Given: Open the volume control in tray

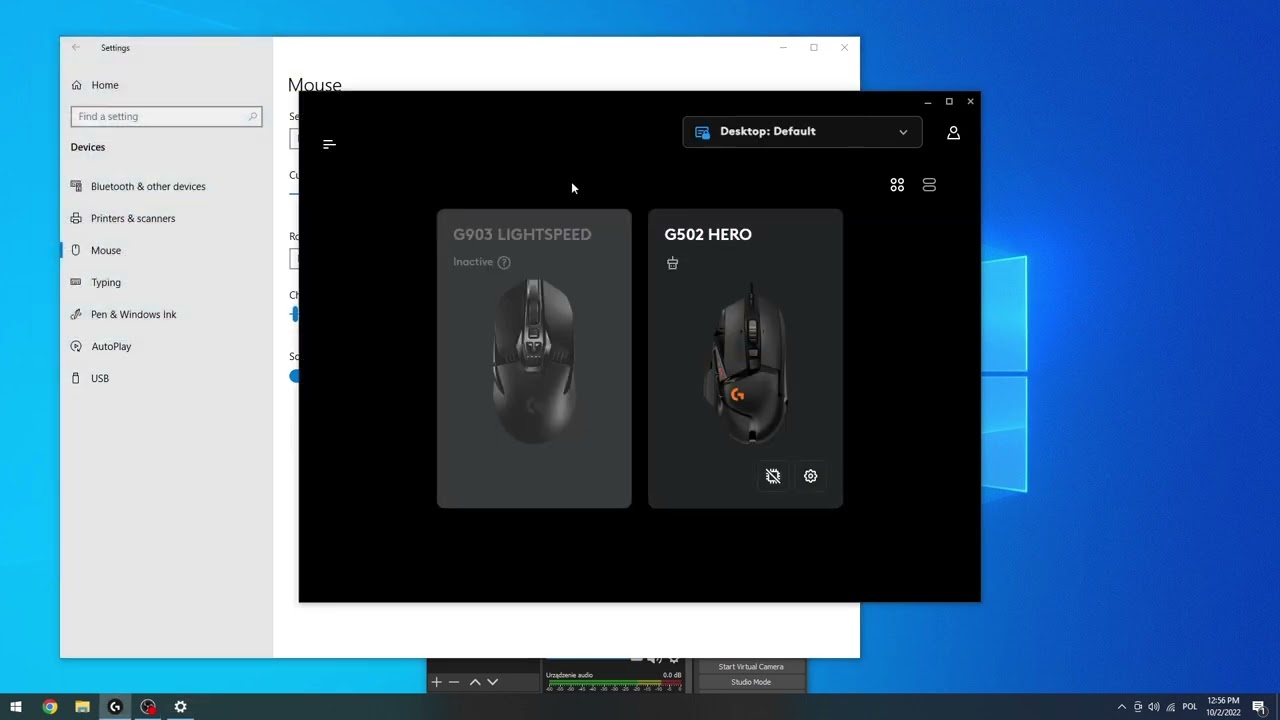Looking at the screenshot, I should tap(1154, 707).
